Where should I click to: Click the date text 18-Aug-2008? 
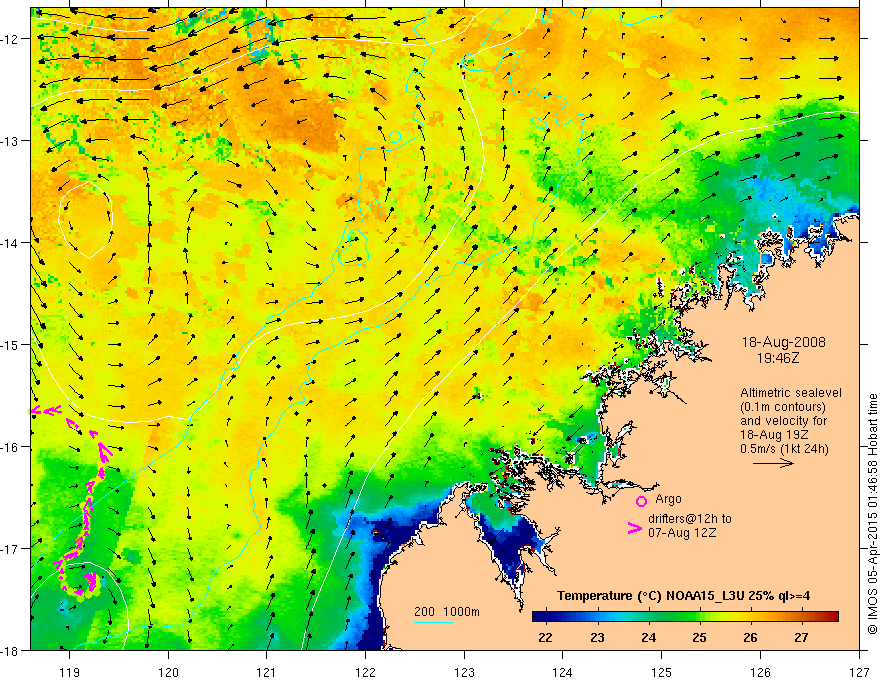783,342
